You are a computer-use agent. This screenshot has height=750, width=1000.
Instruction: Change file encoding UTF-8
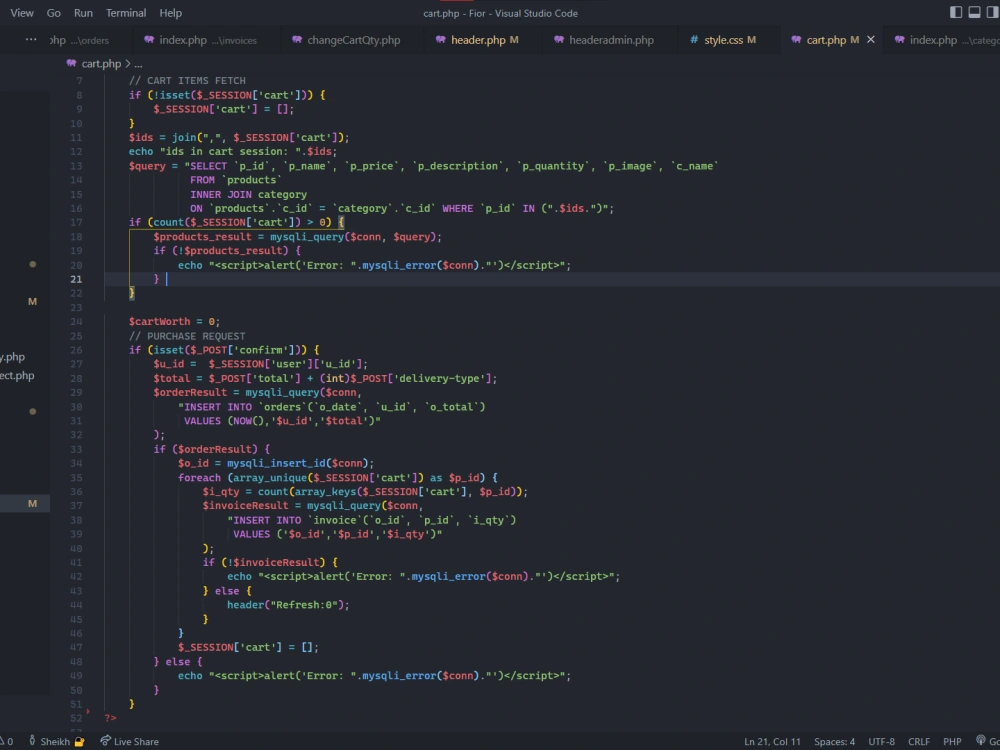tap(881, 741)
